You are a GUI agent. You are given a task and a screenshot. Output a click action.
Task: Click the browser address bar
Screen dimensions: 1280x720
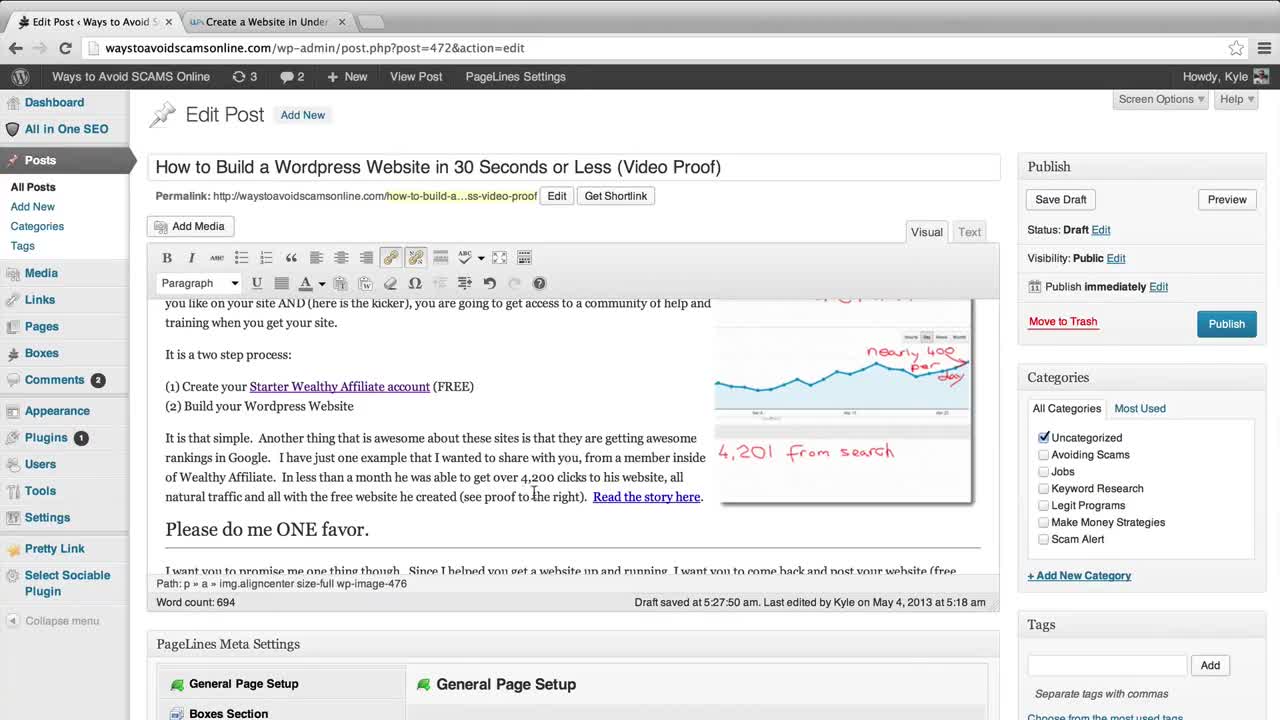(x=660, y=48)
